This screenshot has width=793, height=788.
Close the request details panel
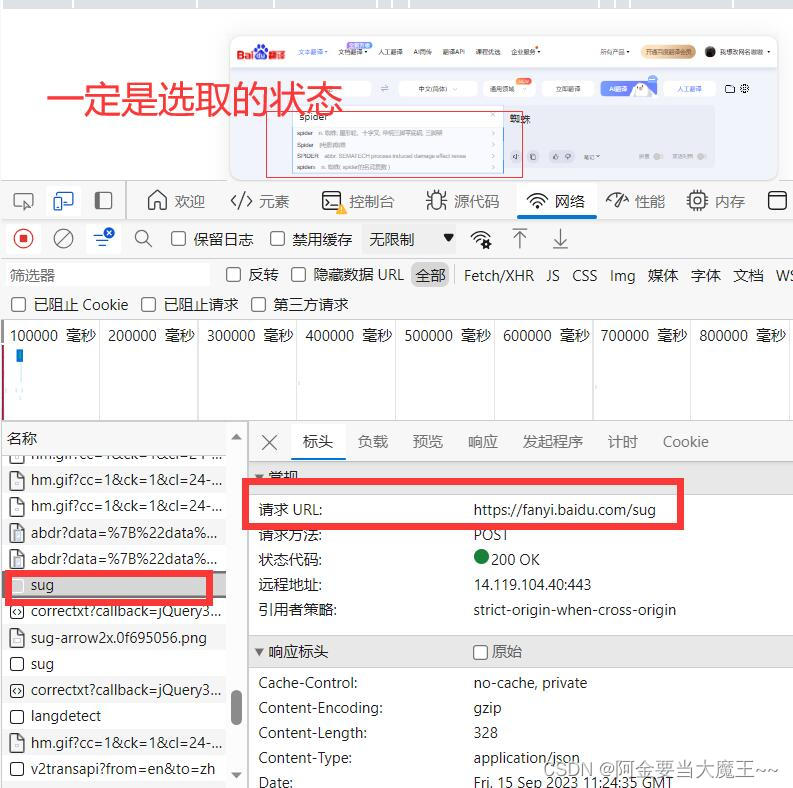coord(270,443)
